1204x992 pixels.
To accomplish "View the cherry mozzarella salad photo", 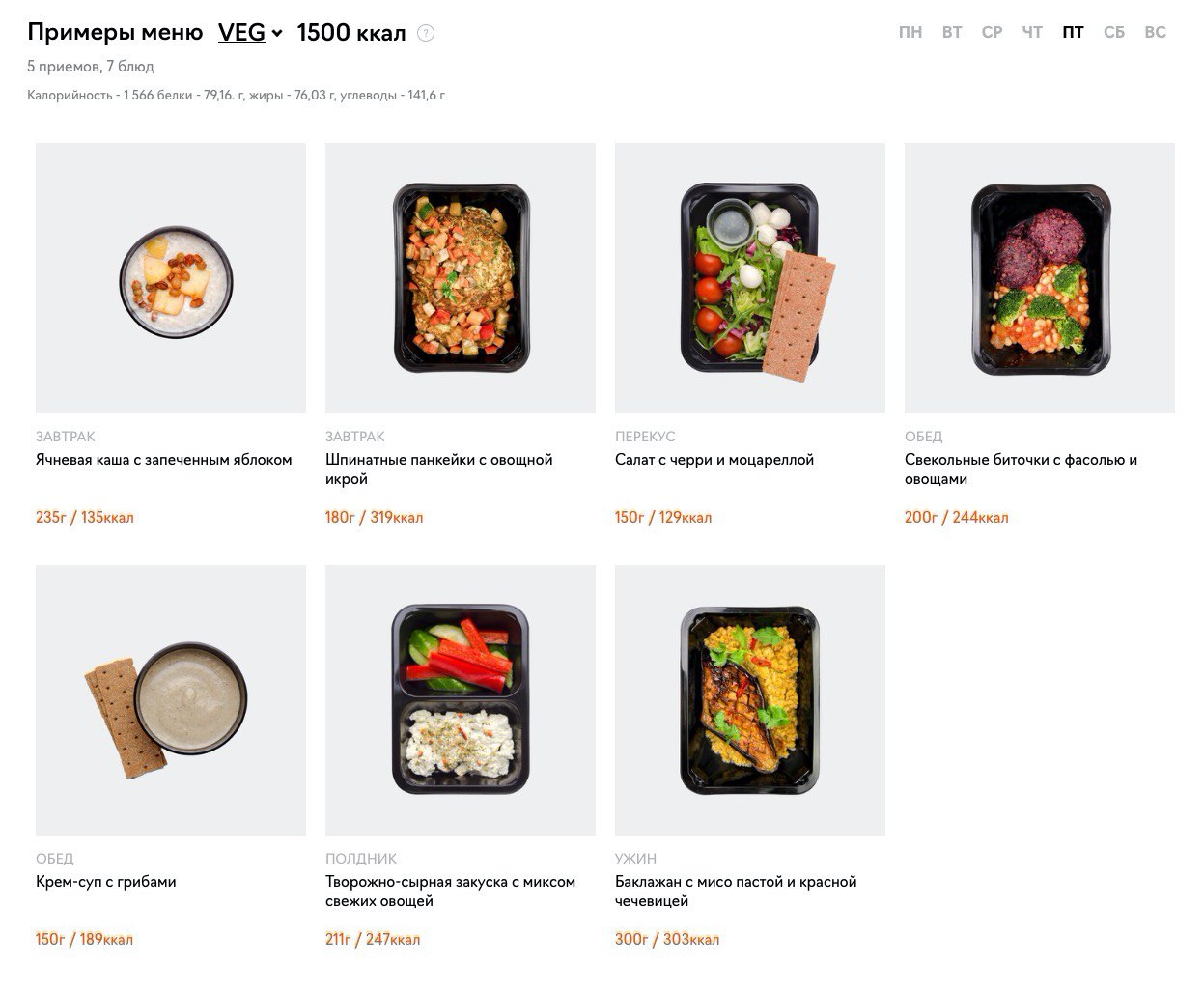I will pyautogui.click(x=750, y=278).
